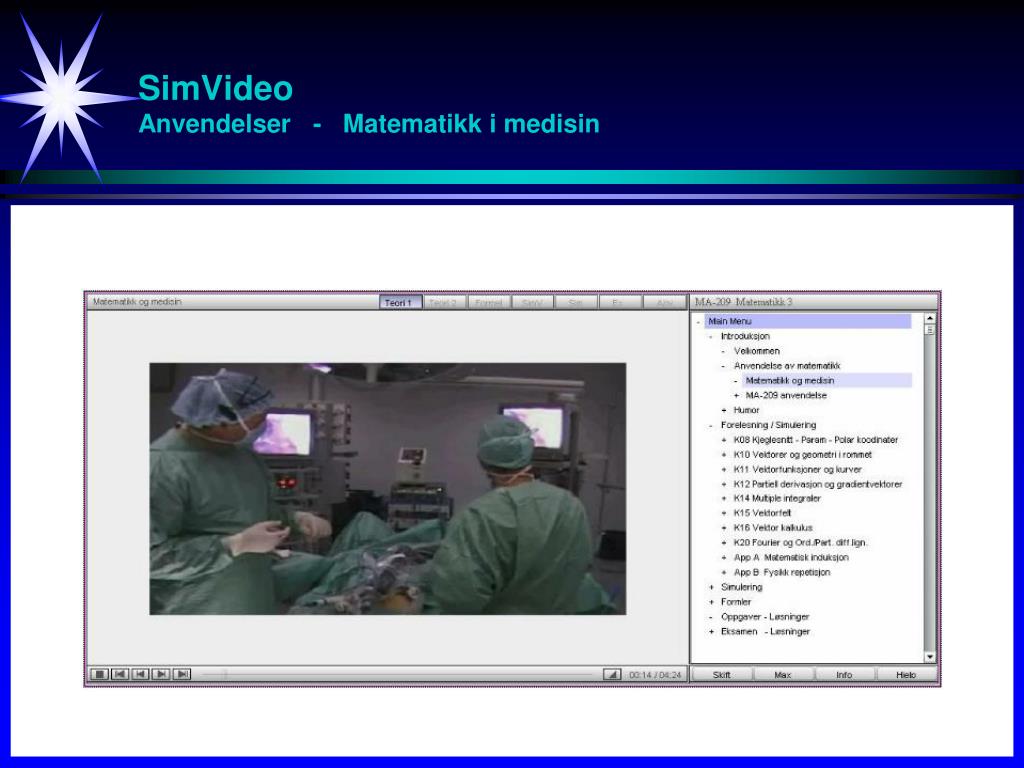Expand the K15 Vektorfelt node
This screenshot has width=1024, height=768.
point(724,513)
